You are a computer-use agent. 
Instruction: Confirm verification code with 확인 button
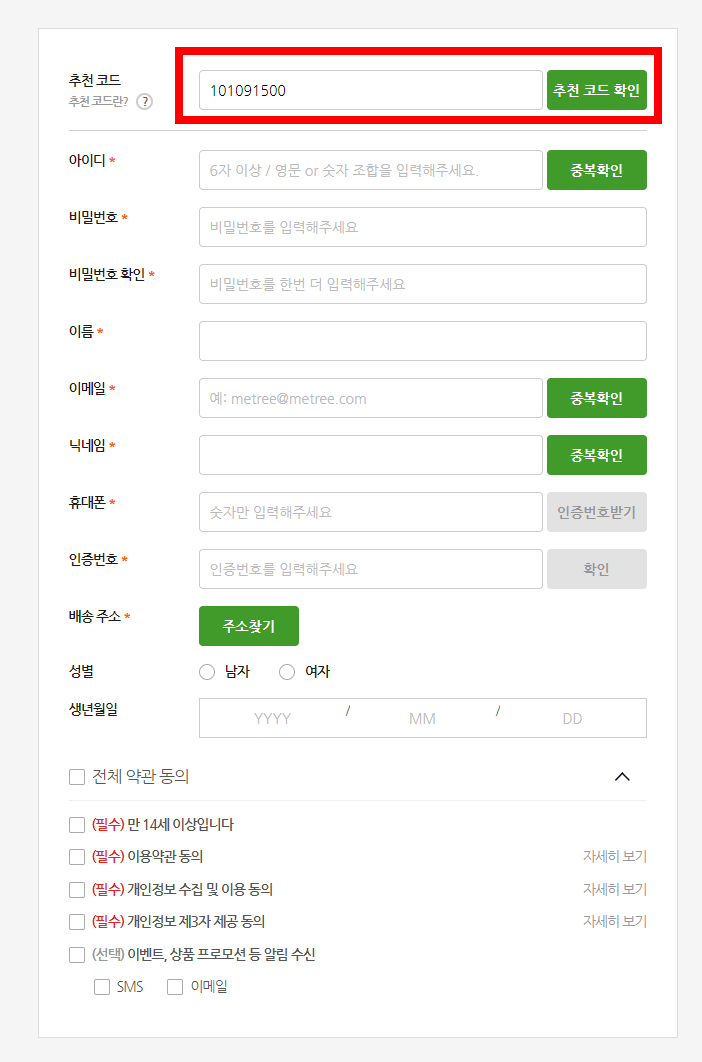click(x=596, y=569)
